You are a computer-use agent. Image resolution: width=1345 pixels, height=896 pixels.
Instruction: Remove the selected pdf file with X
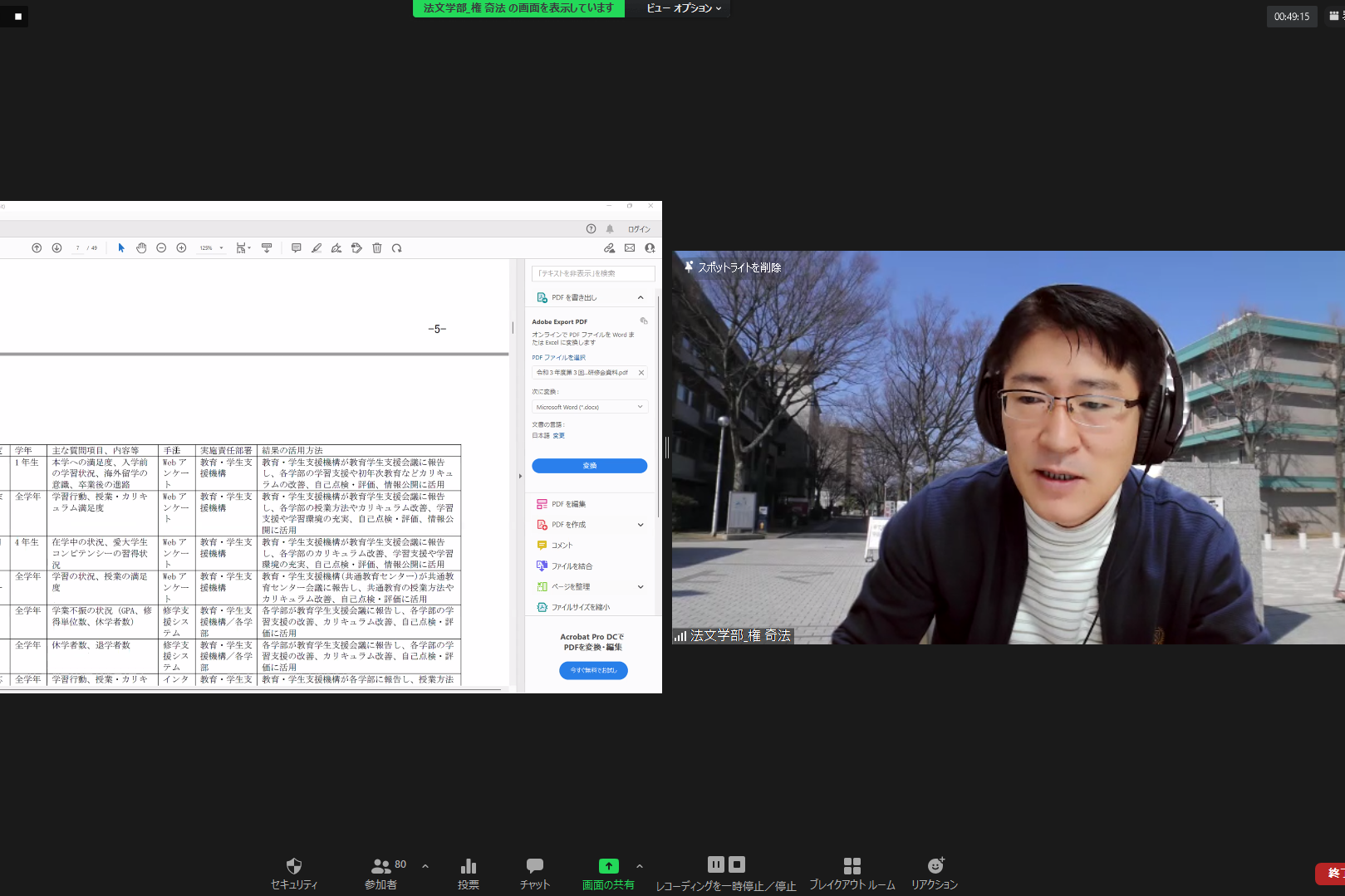[641, 373]
